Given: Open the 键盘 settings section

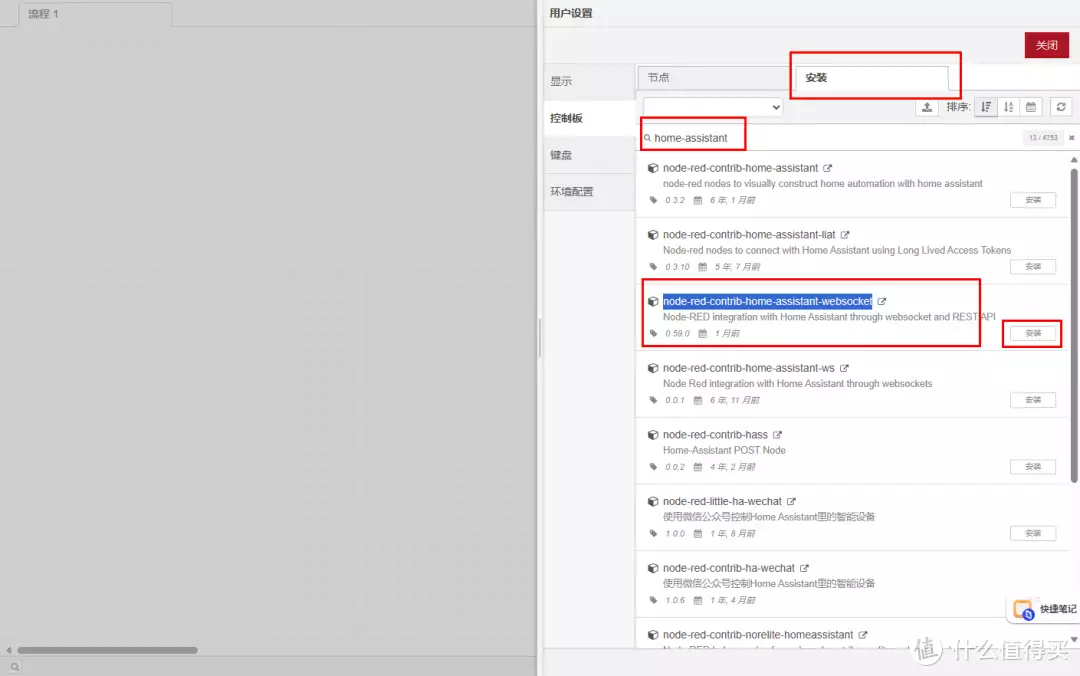Looking at the screenshot, I should tap(589, 155).
